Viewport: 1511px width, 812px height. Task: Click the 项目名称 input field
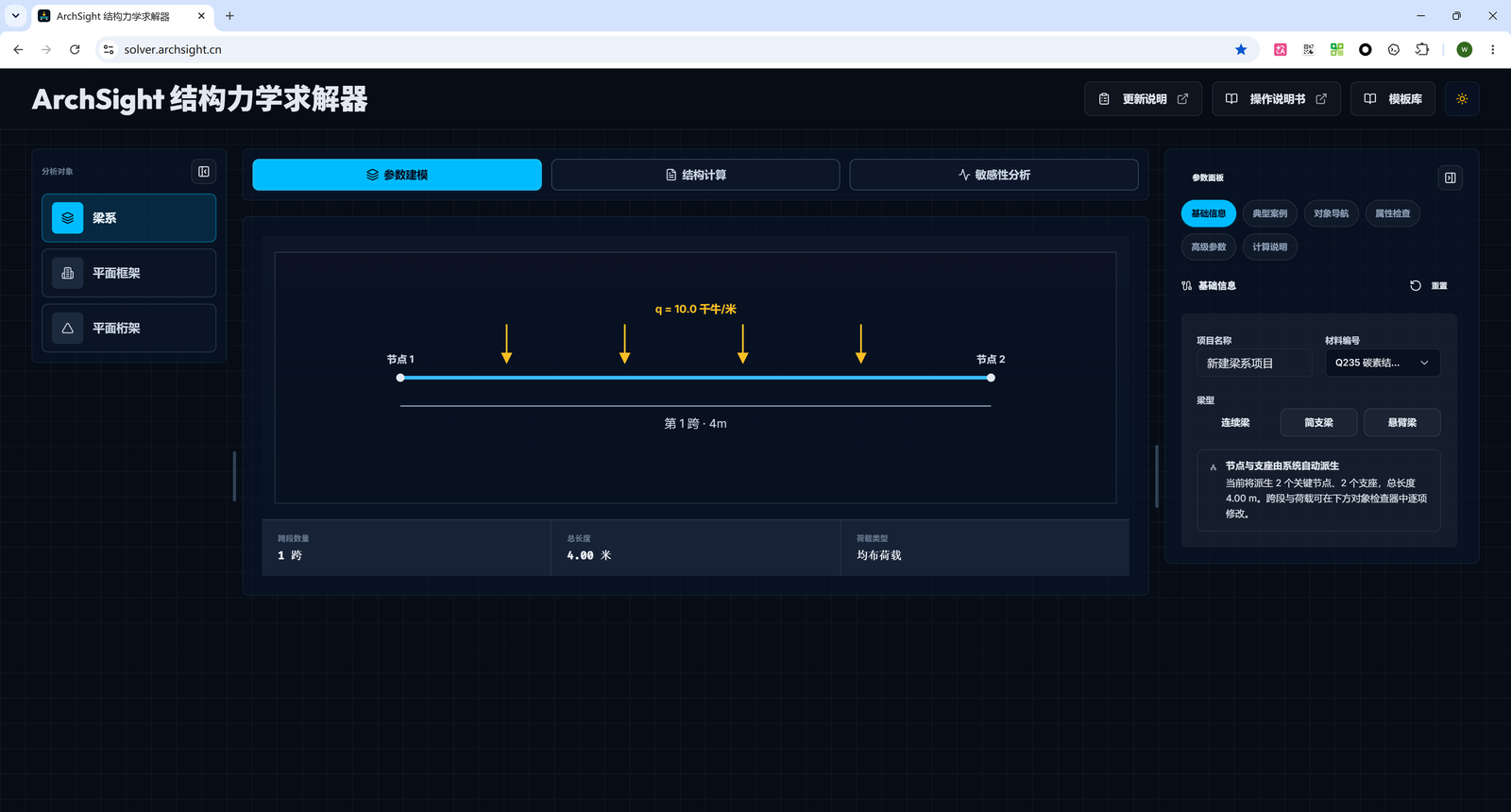coord(1254,363)
